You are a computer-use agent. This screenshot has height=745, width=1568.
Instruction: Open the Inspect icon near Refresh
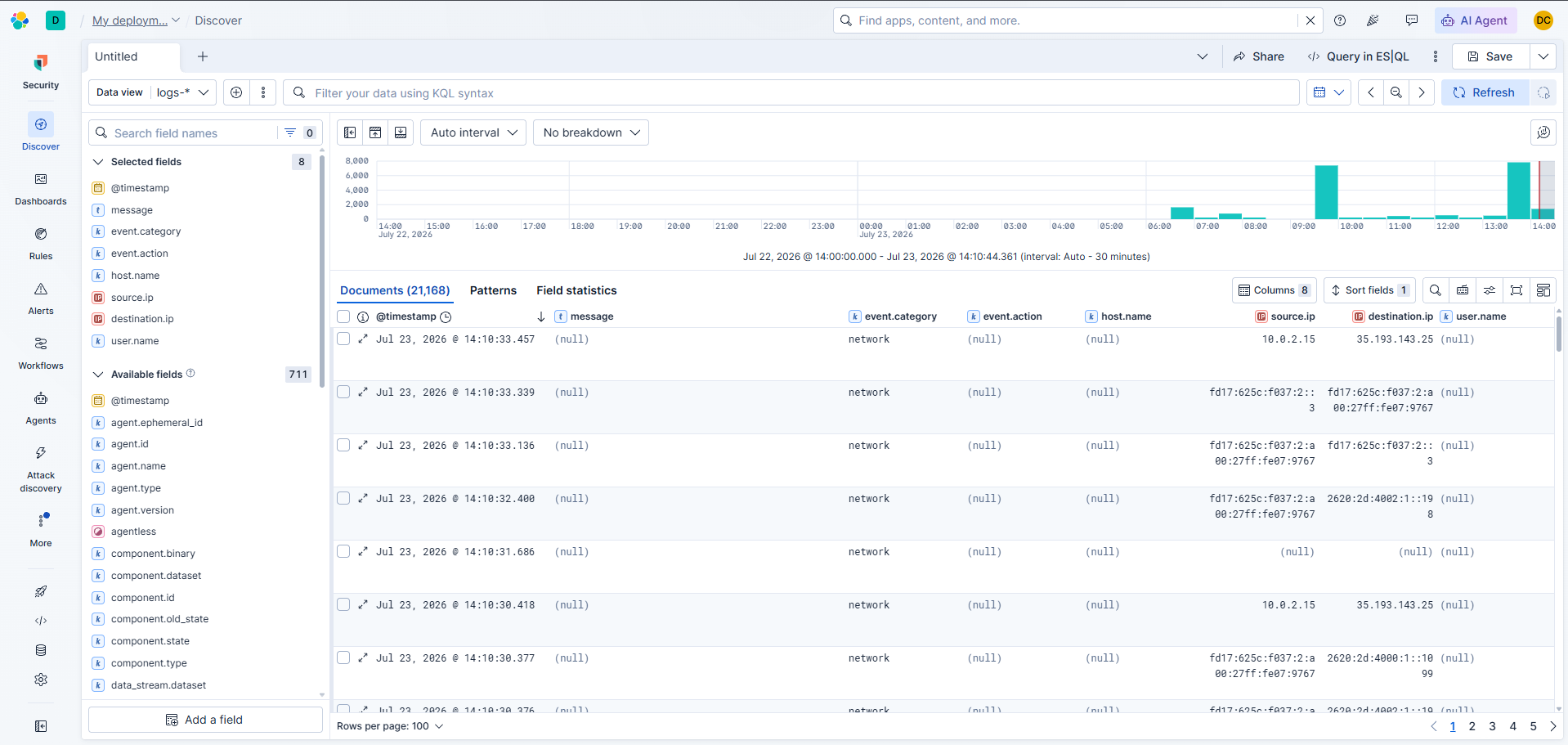[1543, 92]
